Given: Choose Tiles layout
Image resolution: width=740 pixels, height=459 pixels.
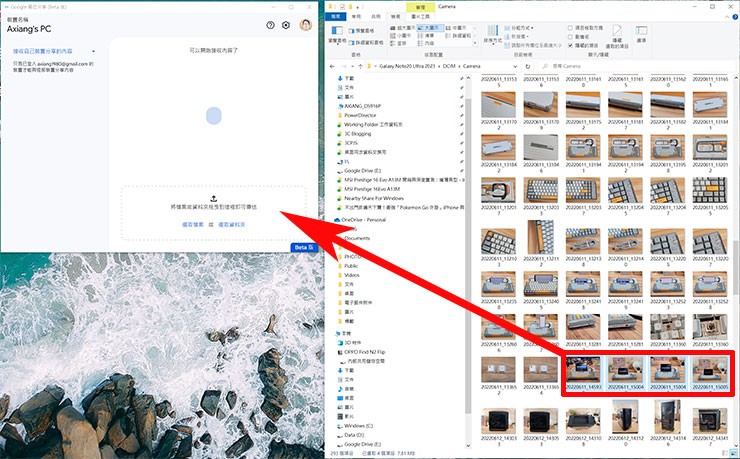Looking at the screenshot, I should click(x=399, y=43).
